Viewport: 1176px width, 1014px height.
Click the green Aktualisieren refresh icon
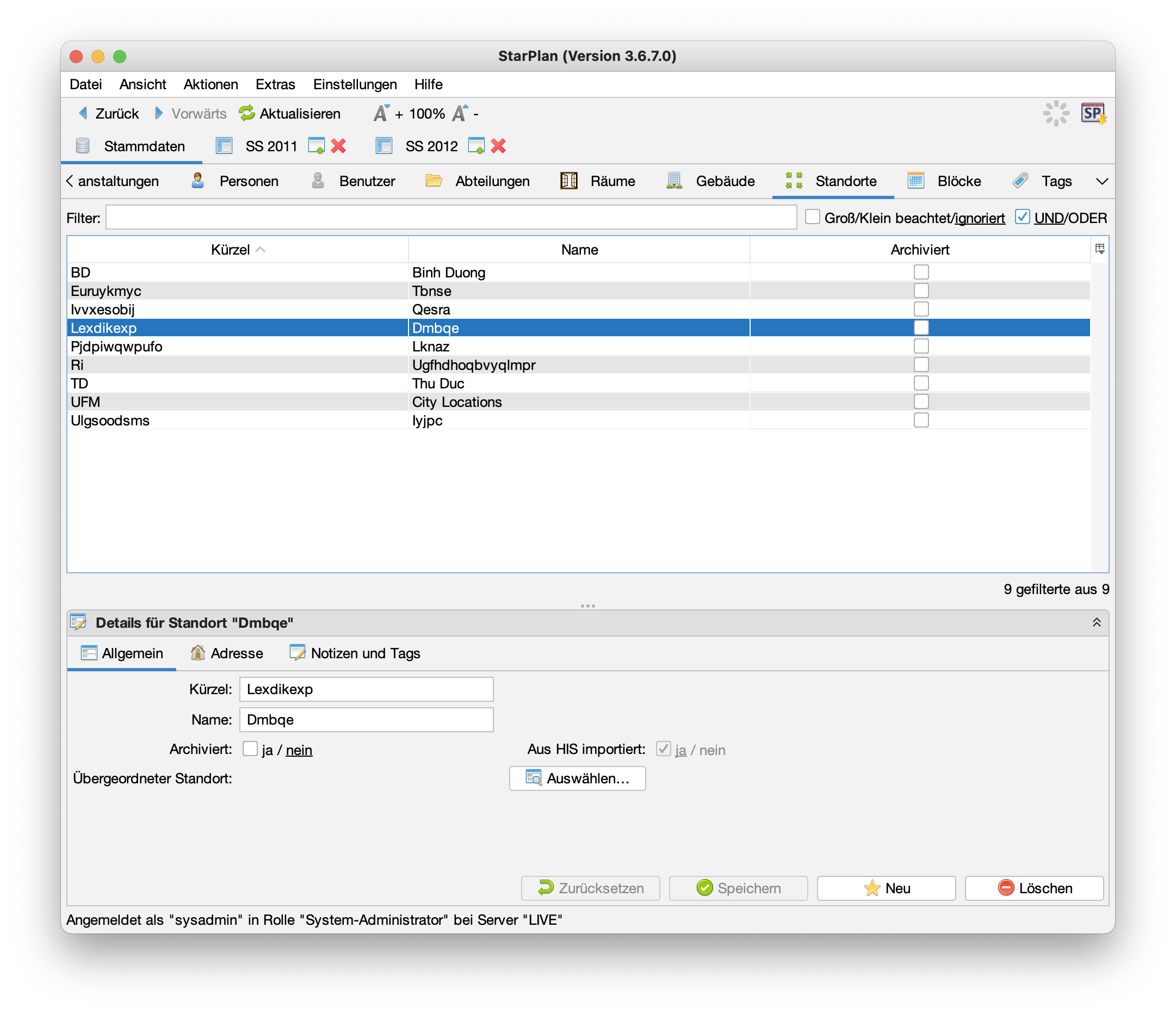tap(247, 114)
